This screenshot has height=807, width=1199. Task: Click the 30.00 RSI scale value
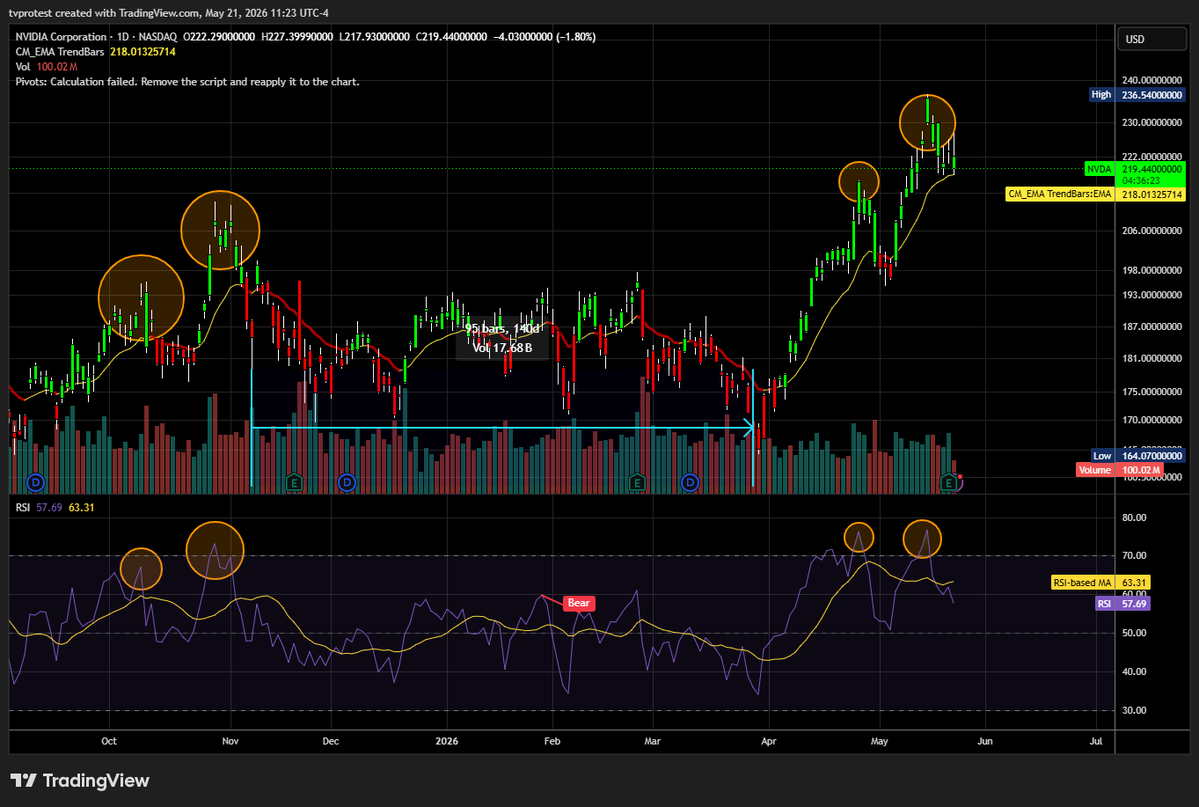tap(1134, 711)
